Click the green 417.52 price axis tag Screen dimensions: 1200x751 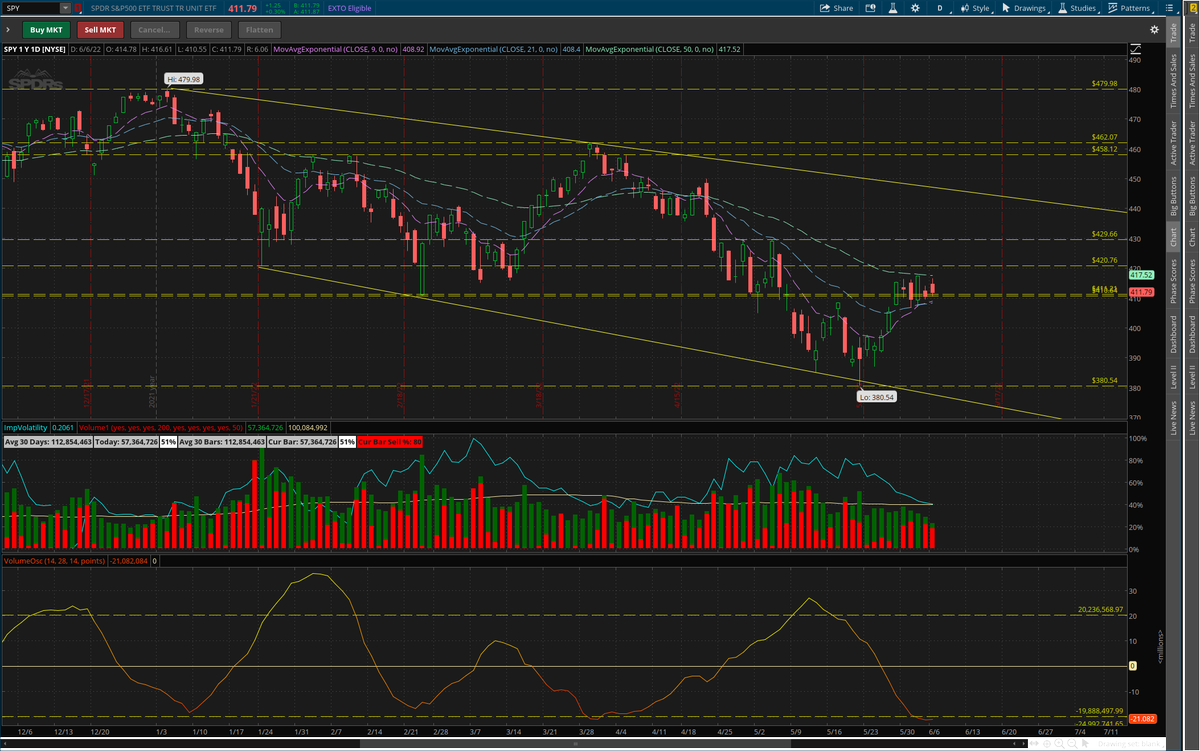click(1141, 274)
